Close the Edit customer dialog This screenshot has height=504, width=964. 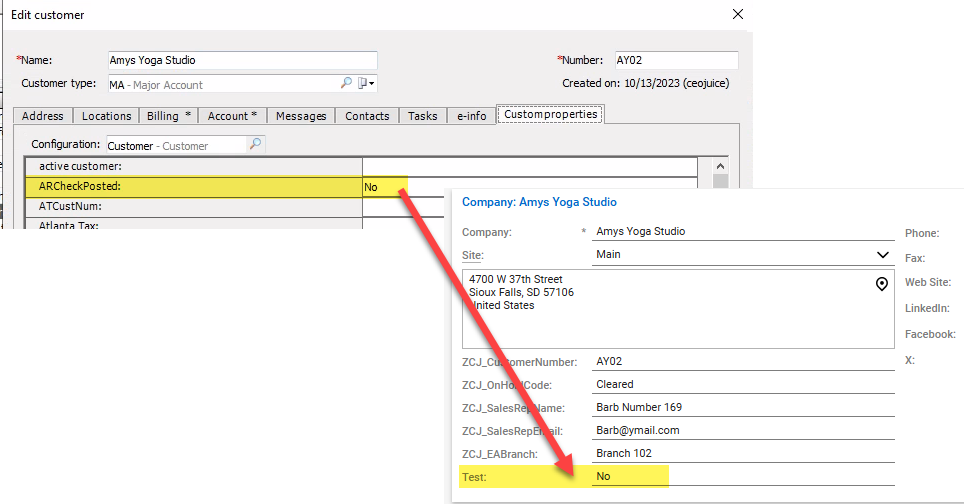point(738,14)
